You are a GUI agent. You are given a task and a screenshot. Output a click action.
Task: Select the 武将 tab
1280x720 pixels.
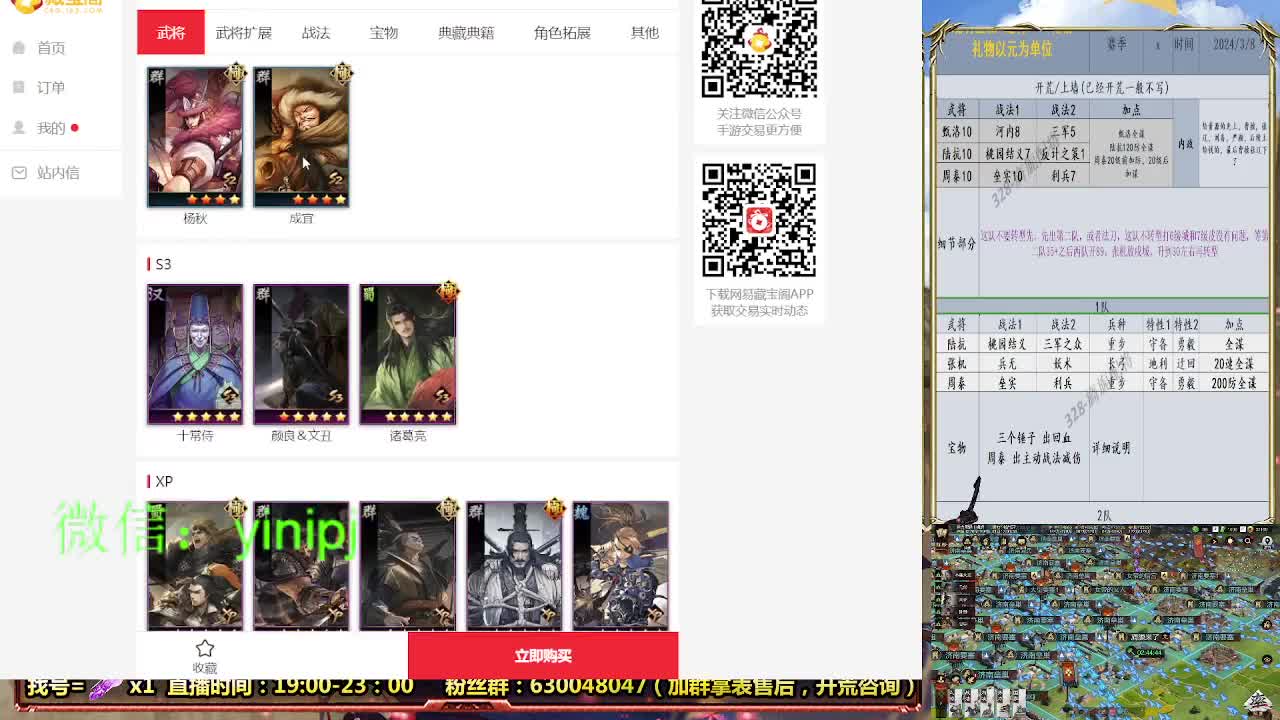pyautogui.click(x=171, y=33)
